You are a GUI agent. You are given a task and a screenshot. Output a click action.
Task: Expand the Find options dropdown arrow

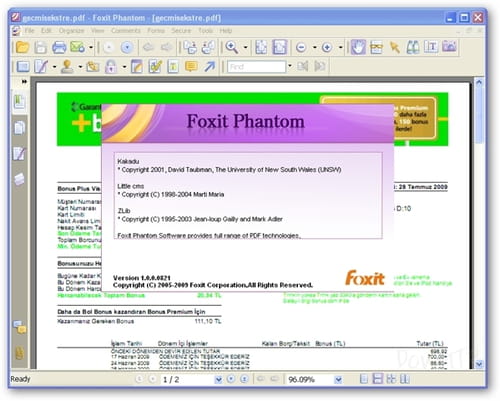(290, 66)
